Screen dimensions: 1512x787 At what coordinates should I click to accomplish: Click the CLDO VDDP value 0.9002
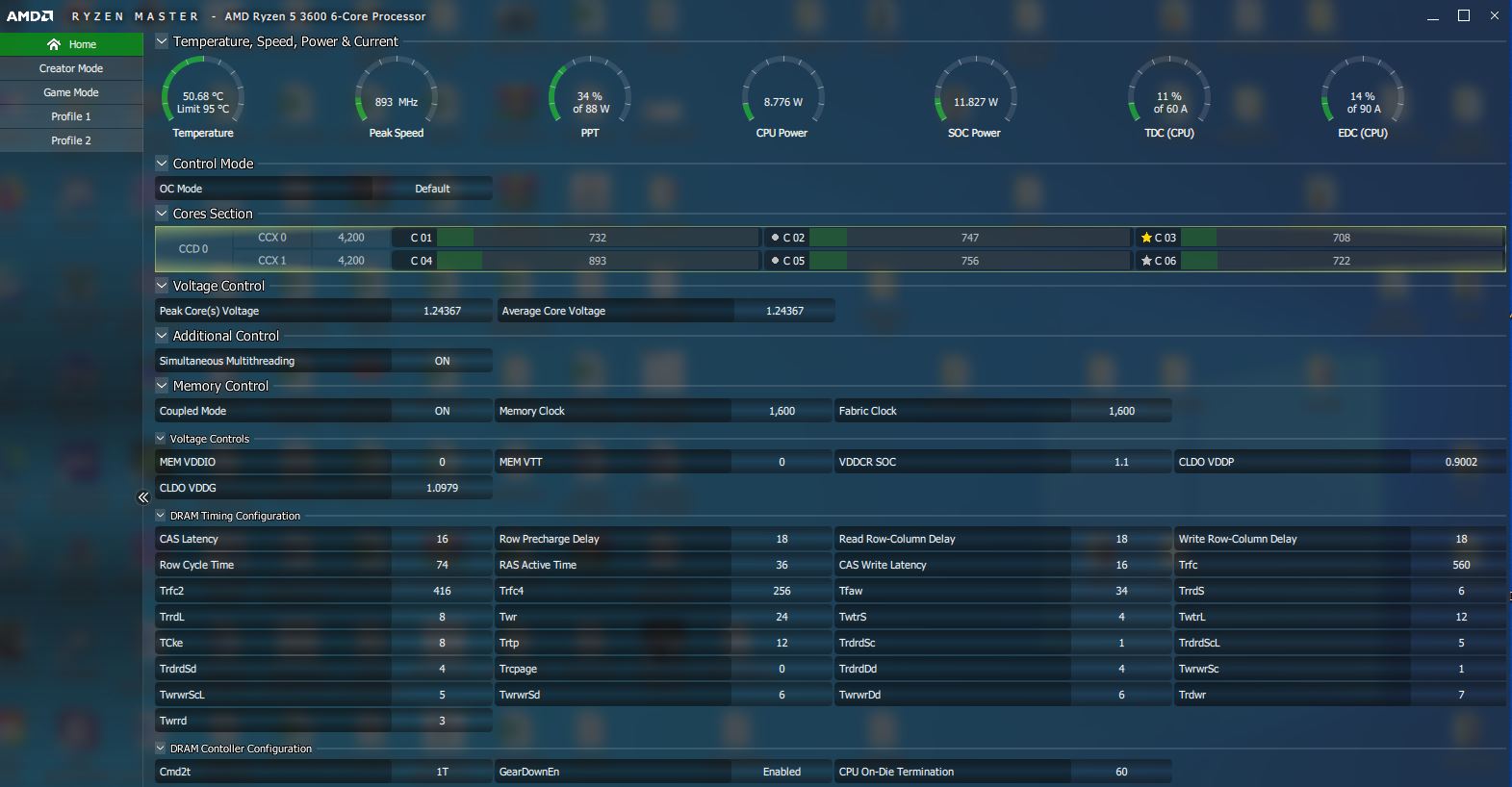pos(1461,462)
